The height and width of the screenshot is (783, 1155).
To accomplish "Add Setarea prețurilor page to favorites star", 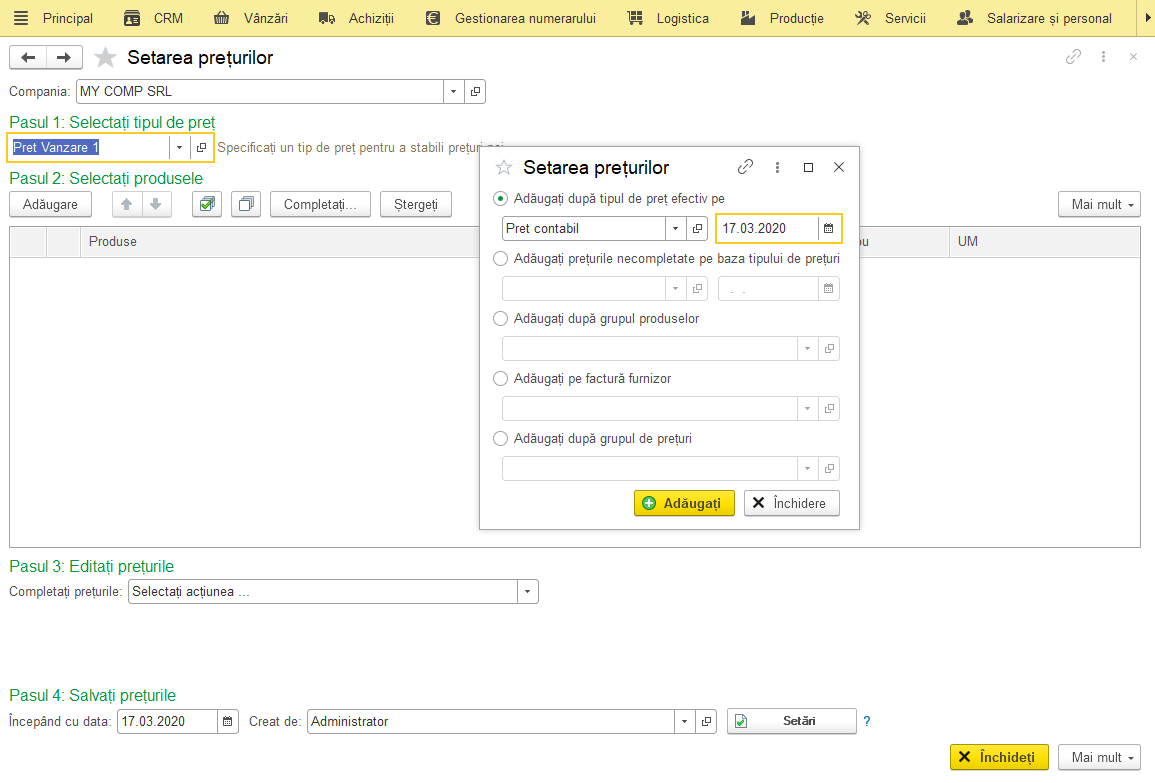I will coord(105,57).
